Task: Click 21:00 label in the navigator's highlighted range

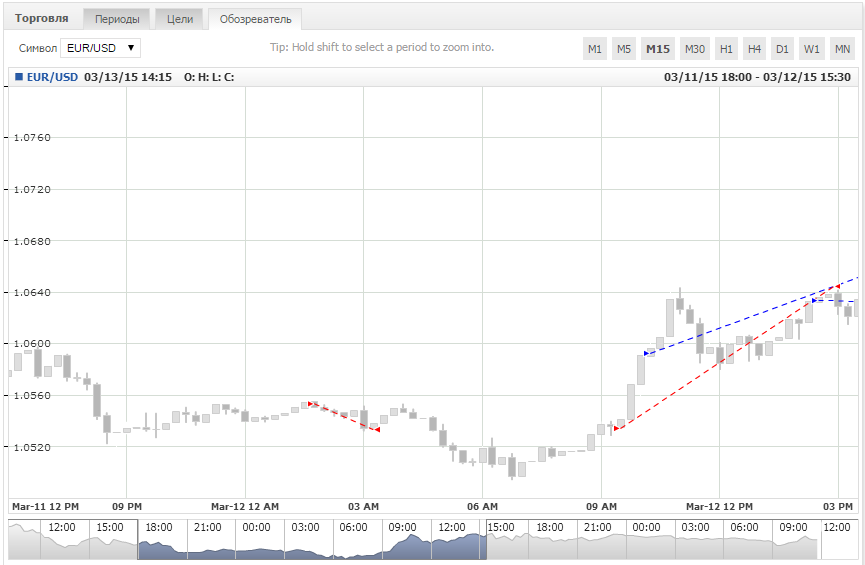Action: point(207,527)
